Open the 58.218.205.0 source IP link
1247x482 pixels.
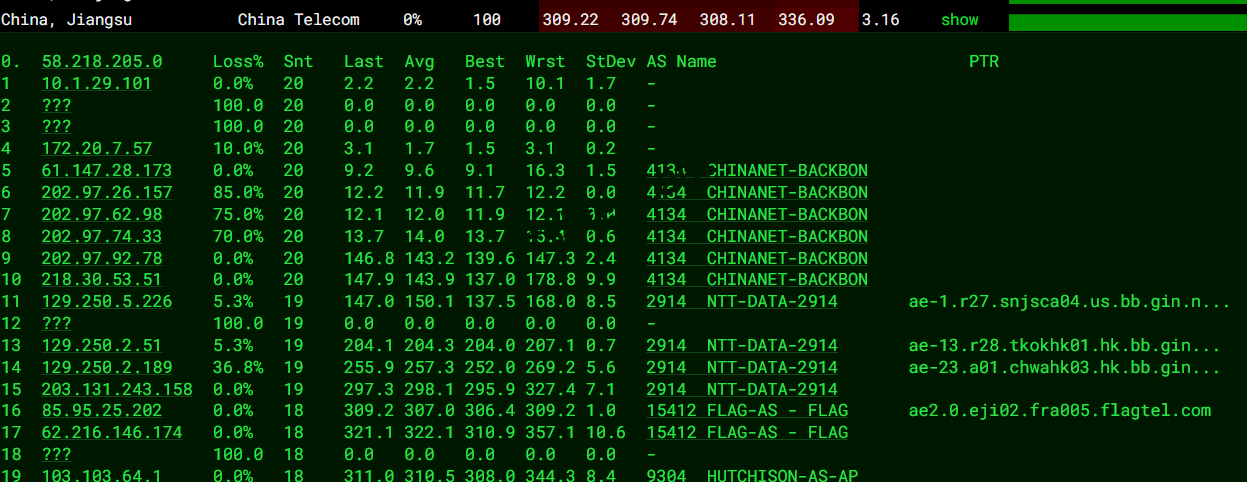(x=102, y=62)
